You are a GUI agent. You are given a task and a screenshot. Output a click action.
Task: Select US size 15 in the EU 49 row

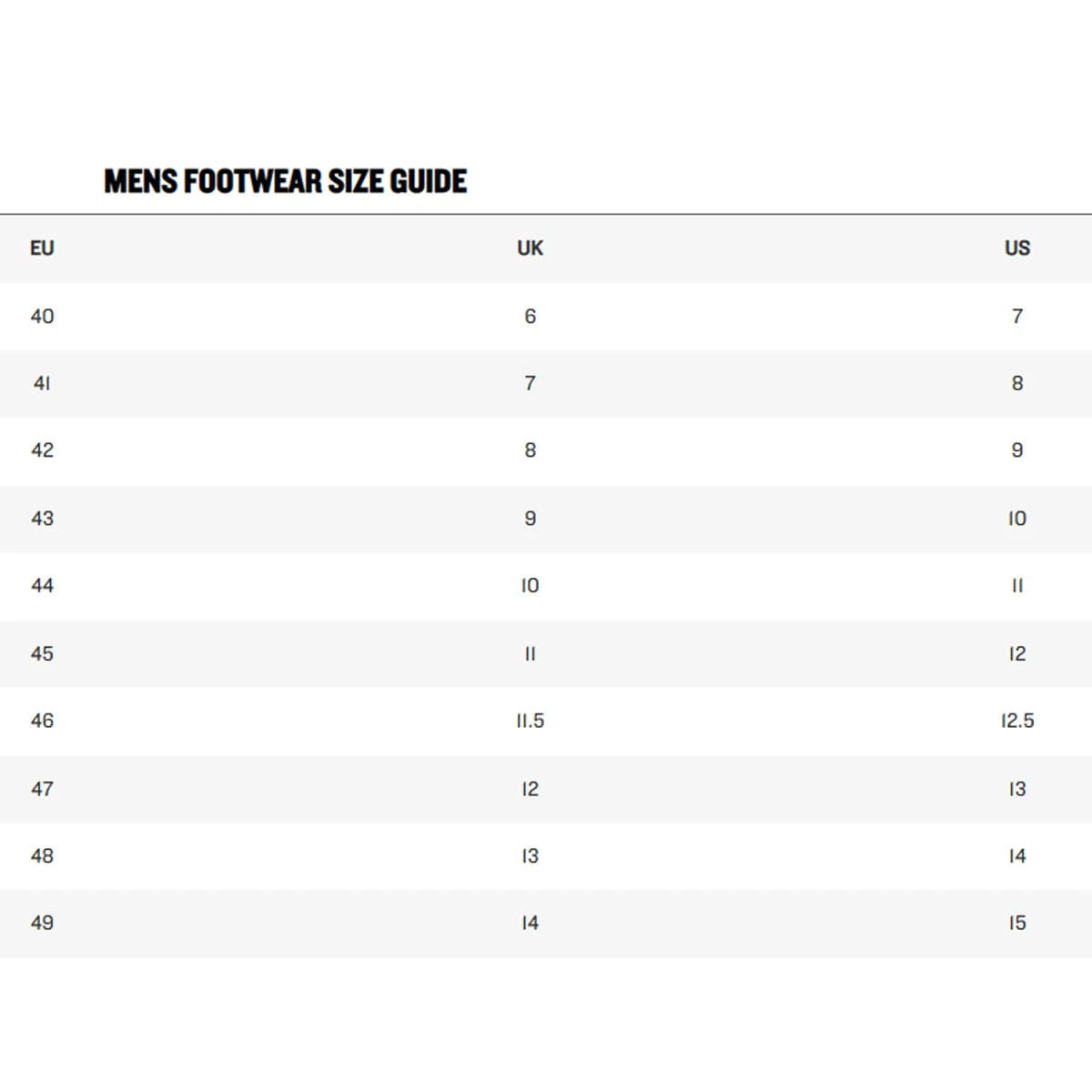point(1016,923)
